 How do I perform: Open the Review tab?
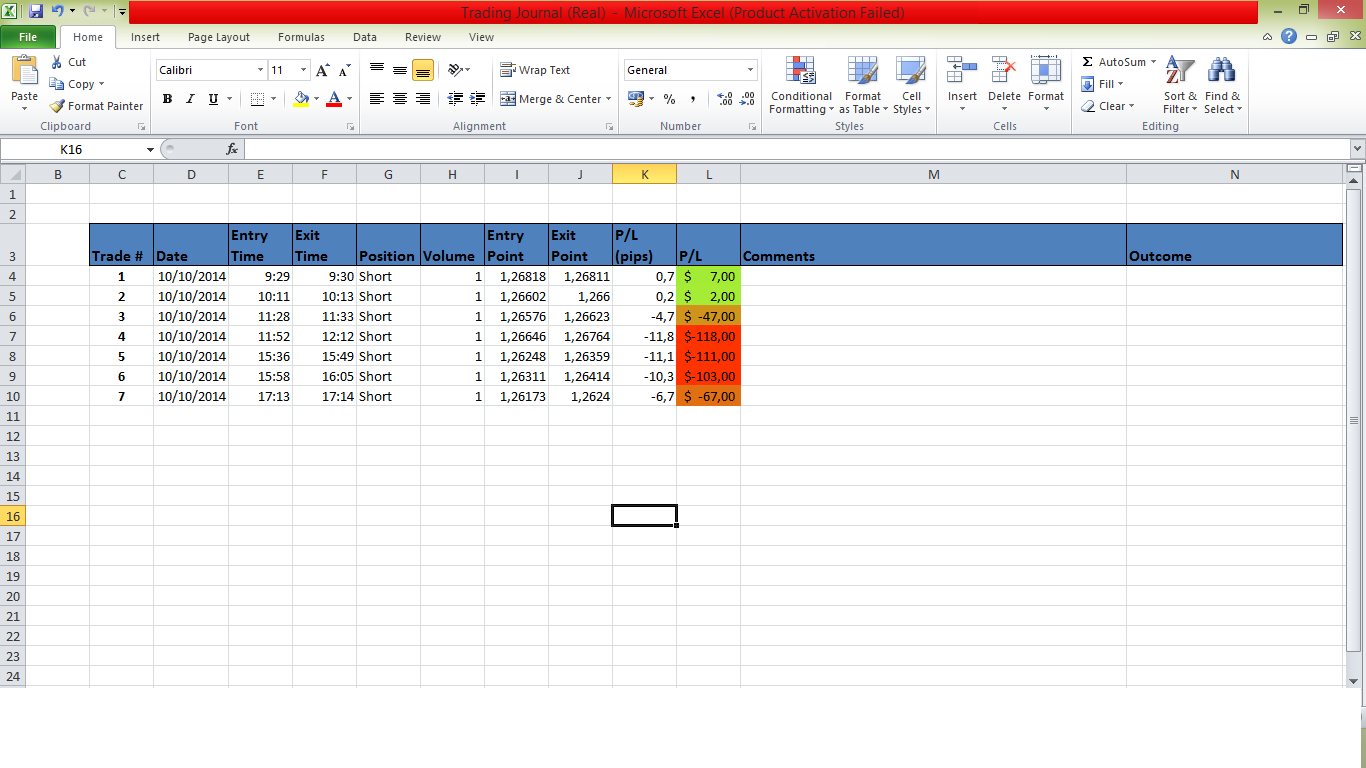tap(423, 37)
